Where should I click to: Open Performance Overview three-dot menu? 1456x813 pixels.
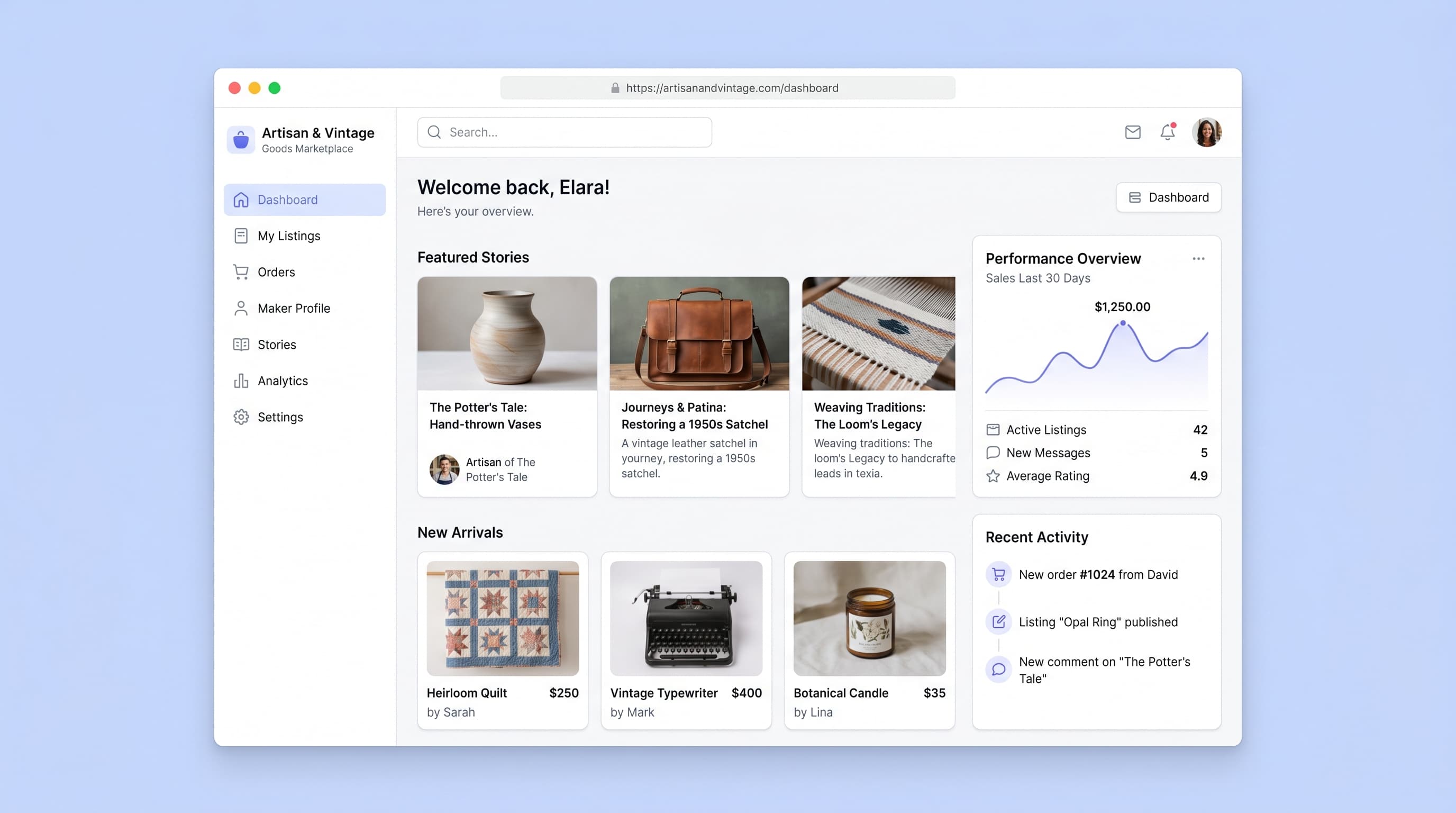pyautogui.click(x=1198, y=259)
